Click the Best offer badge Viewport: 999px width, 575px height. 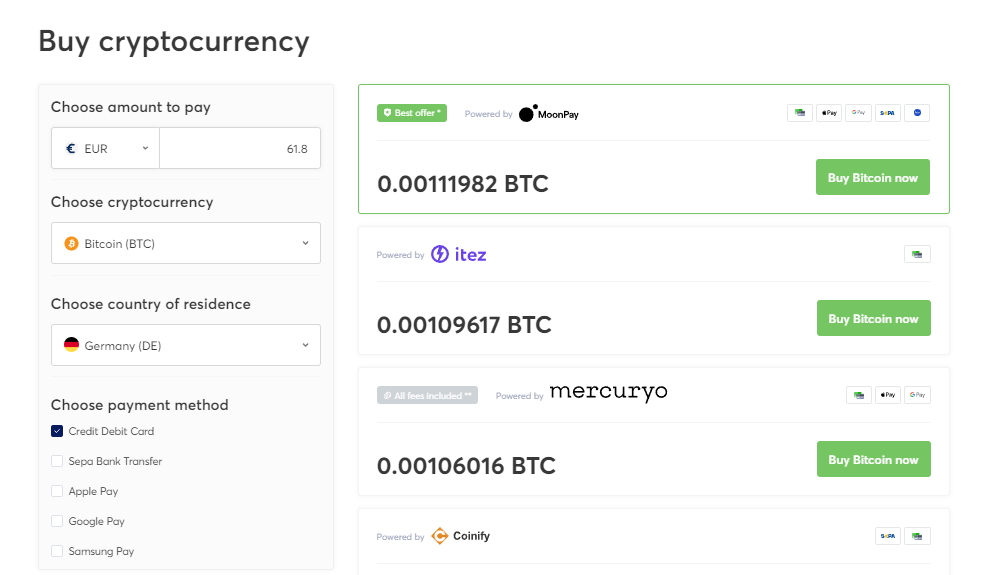(412, 113)
